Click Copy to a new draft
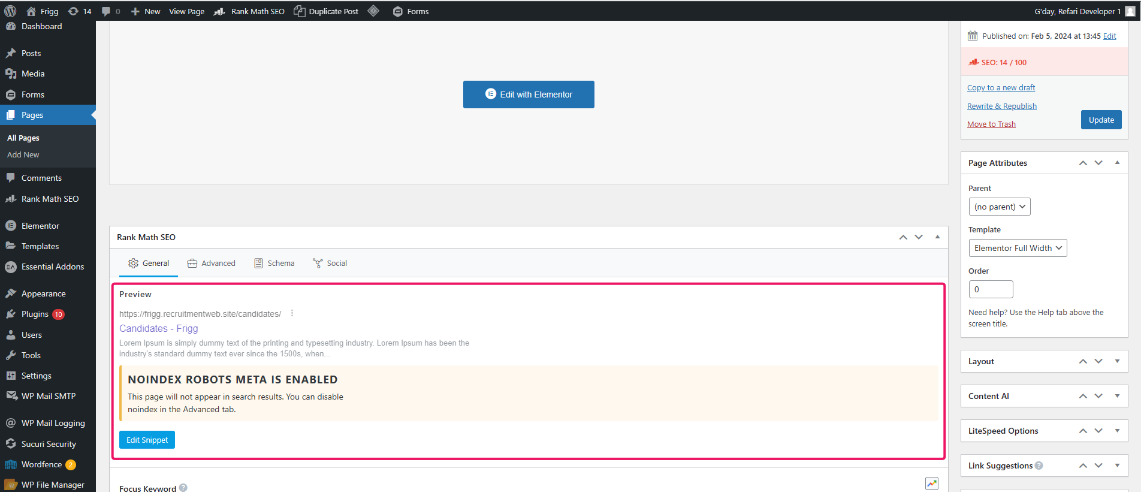 tap(1001, 87)
